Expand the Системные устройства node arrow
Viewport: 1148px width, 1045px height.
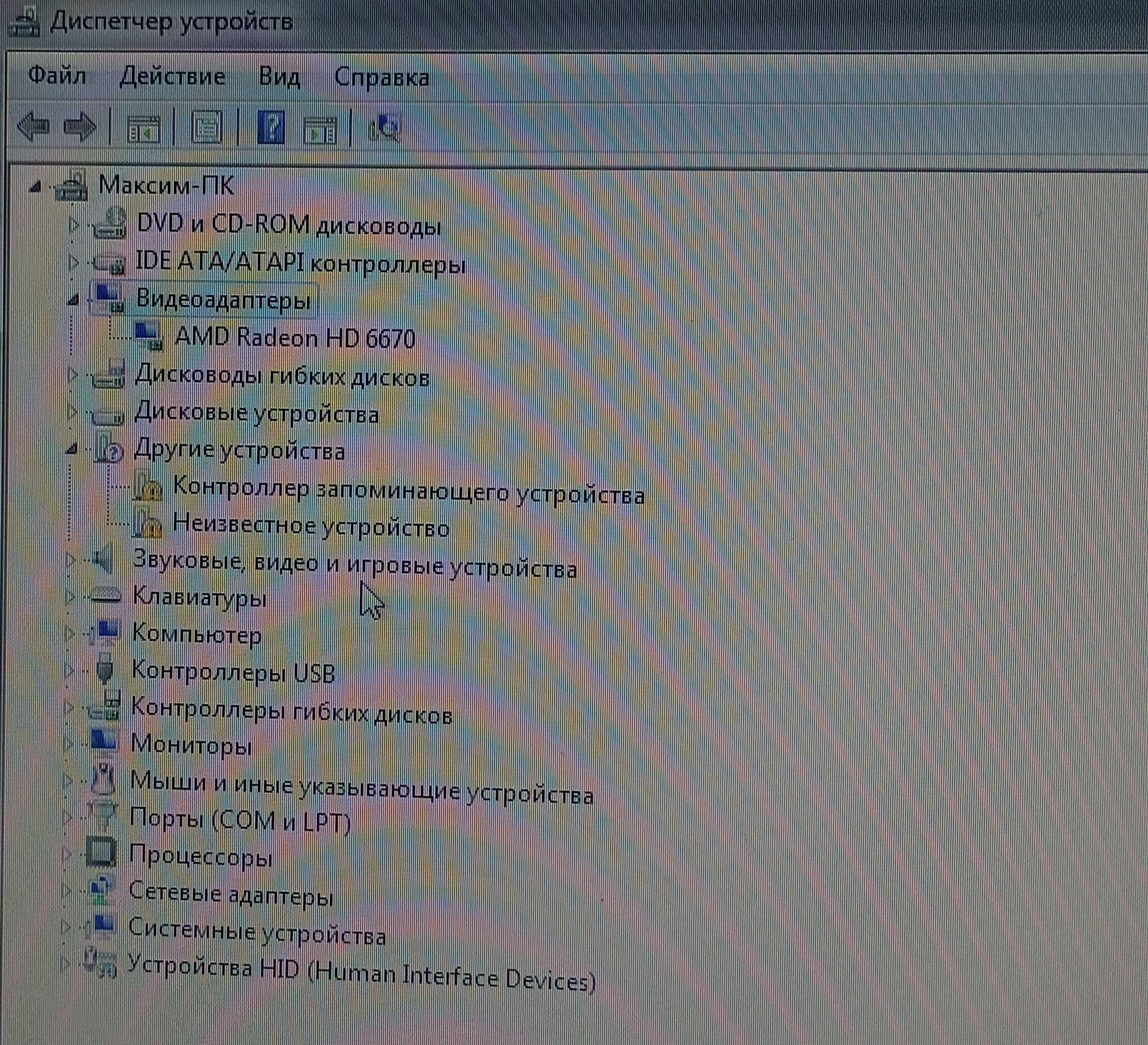coord(66,928)
